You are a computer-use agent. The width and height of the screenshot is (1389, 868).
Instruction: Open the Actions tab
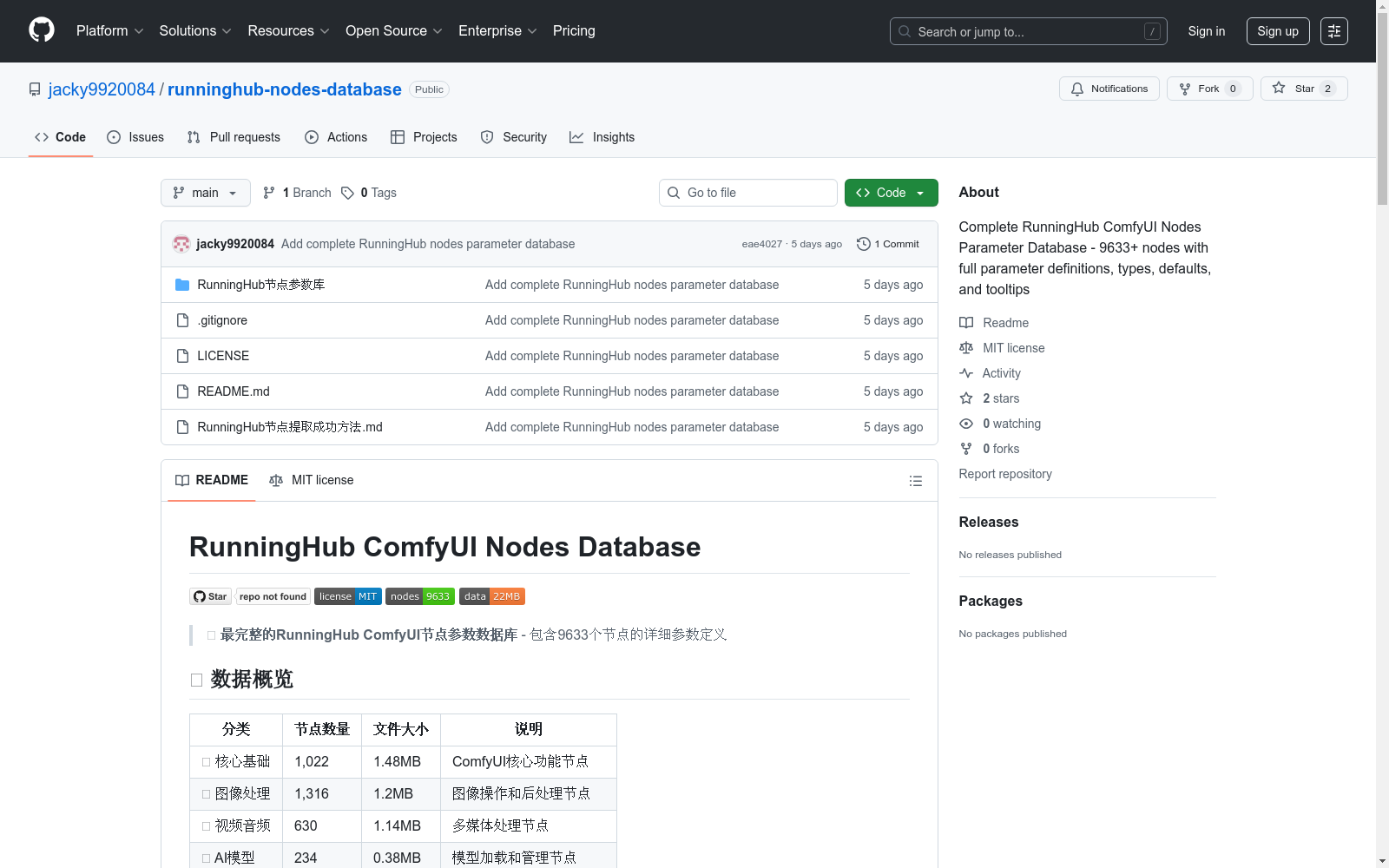tap(336, 137)
